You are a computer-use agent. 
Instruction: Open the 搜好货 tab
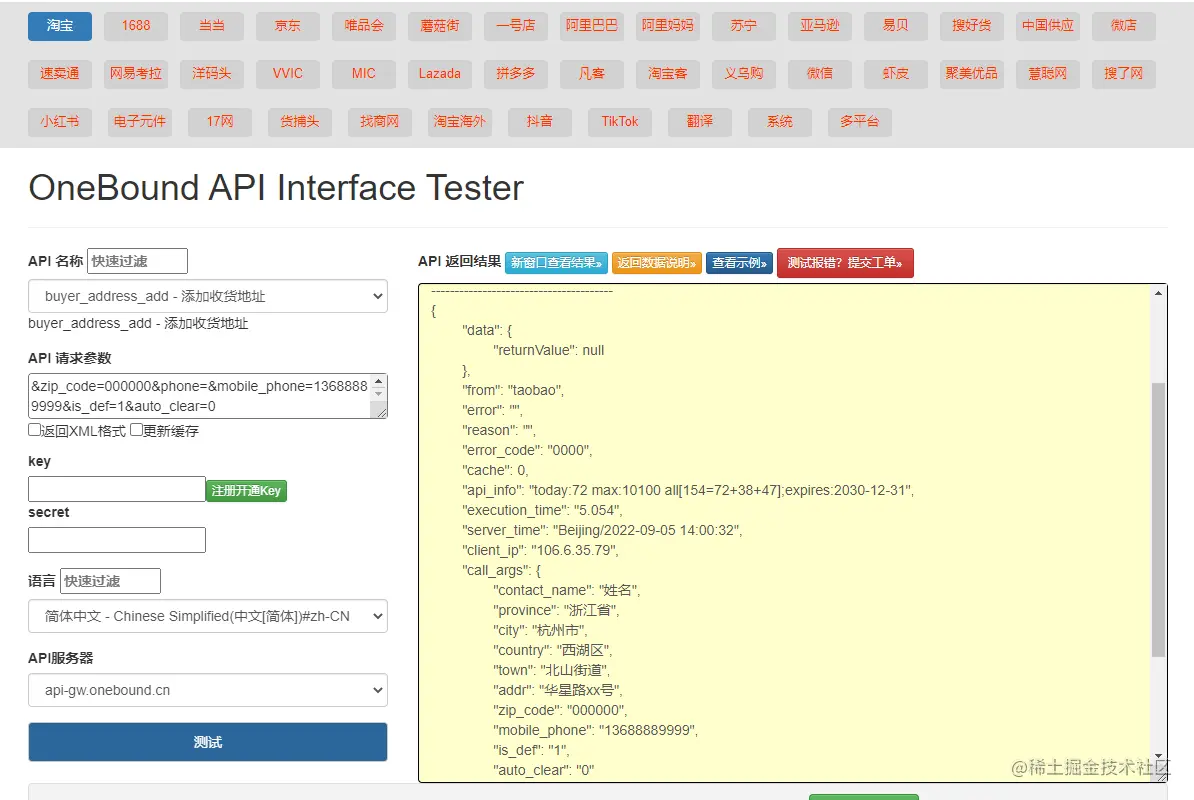tap(972, 26)
